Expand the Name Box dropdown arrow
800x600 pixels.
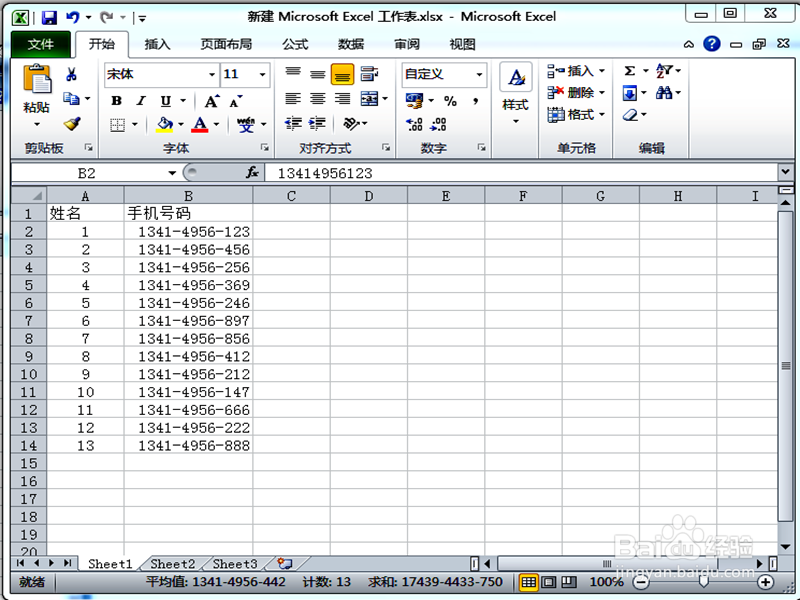pyautogui.click(x=172, y=173)
